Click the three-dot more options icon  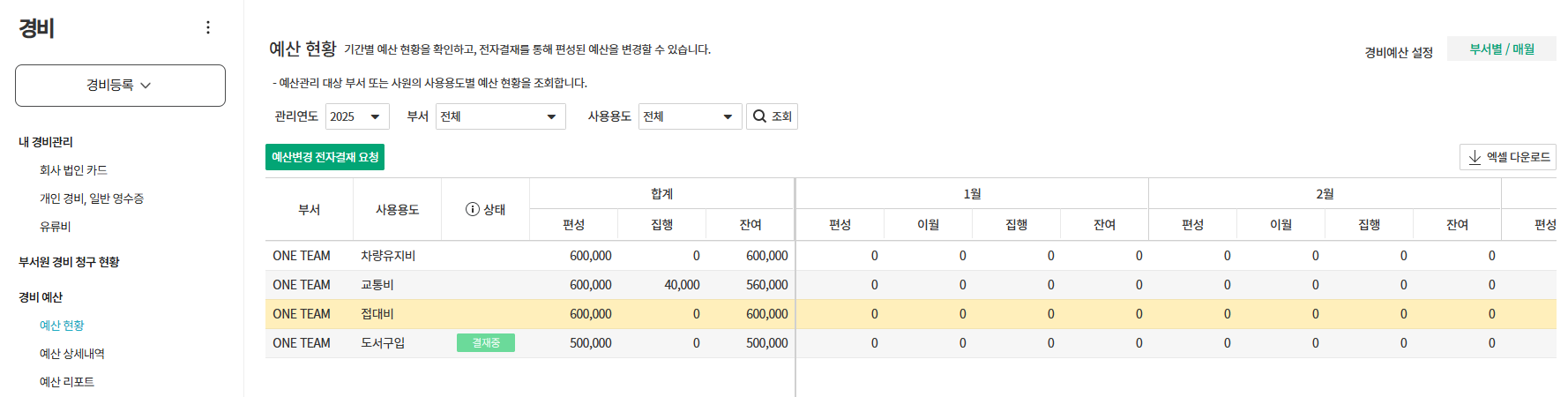click(208, 27)
